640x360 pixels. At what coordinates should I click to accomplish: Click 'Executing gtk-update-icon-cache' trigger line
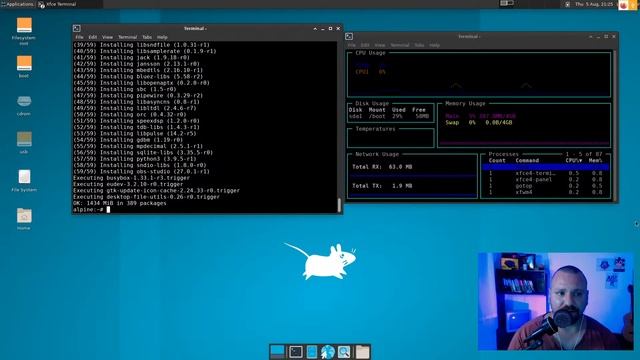156,190
